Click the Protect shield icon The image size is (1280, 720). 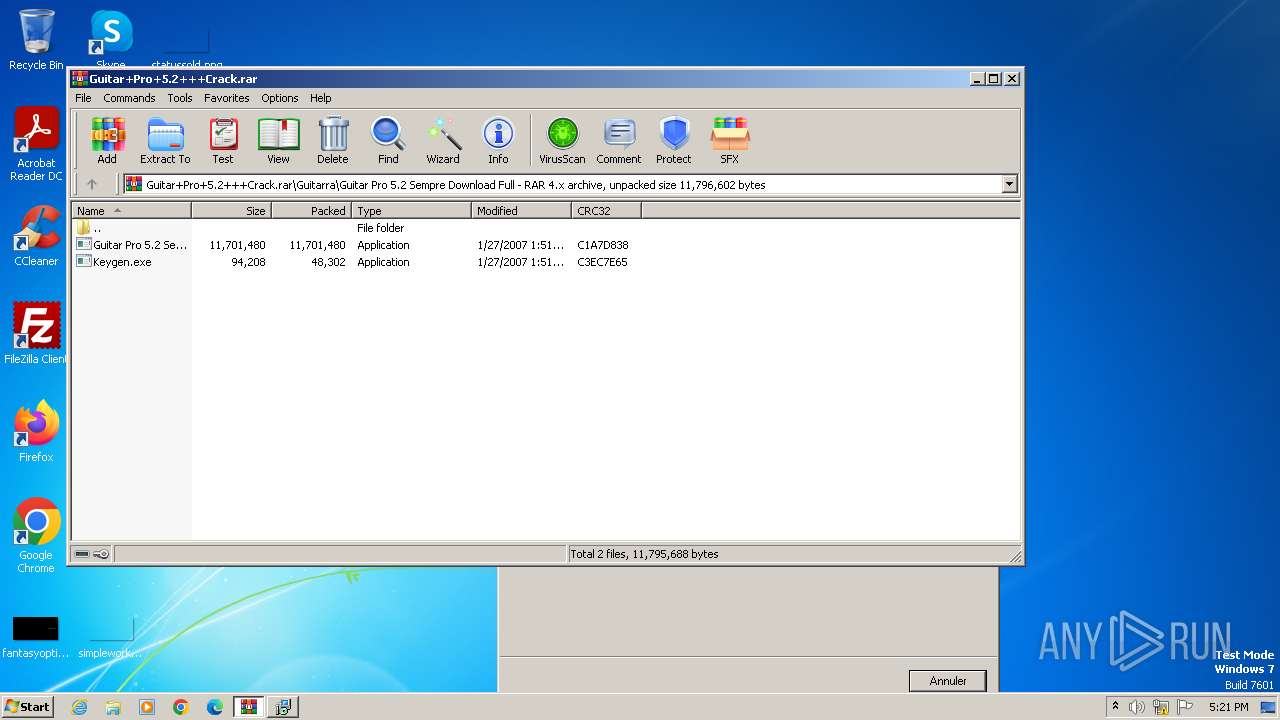point(674,140)
